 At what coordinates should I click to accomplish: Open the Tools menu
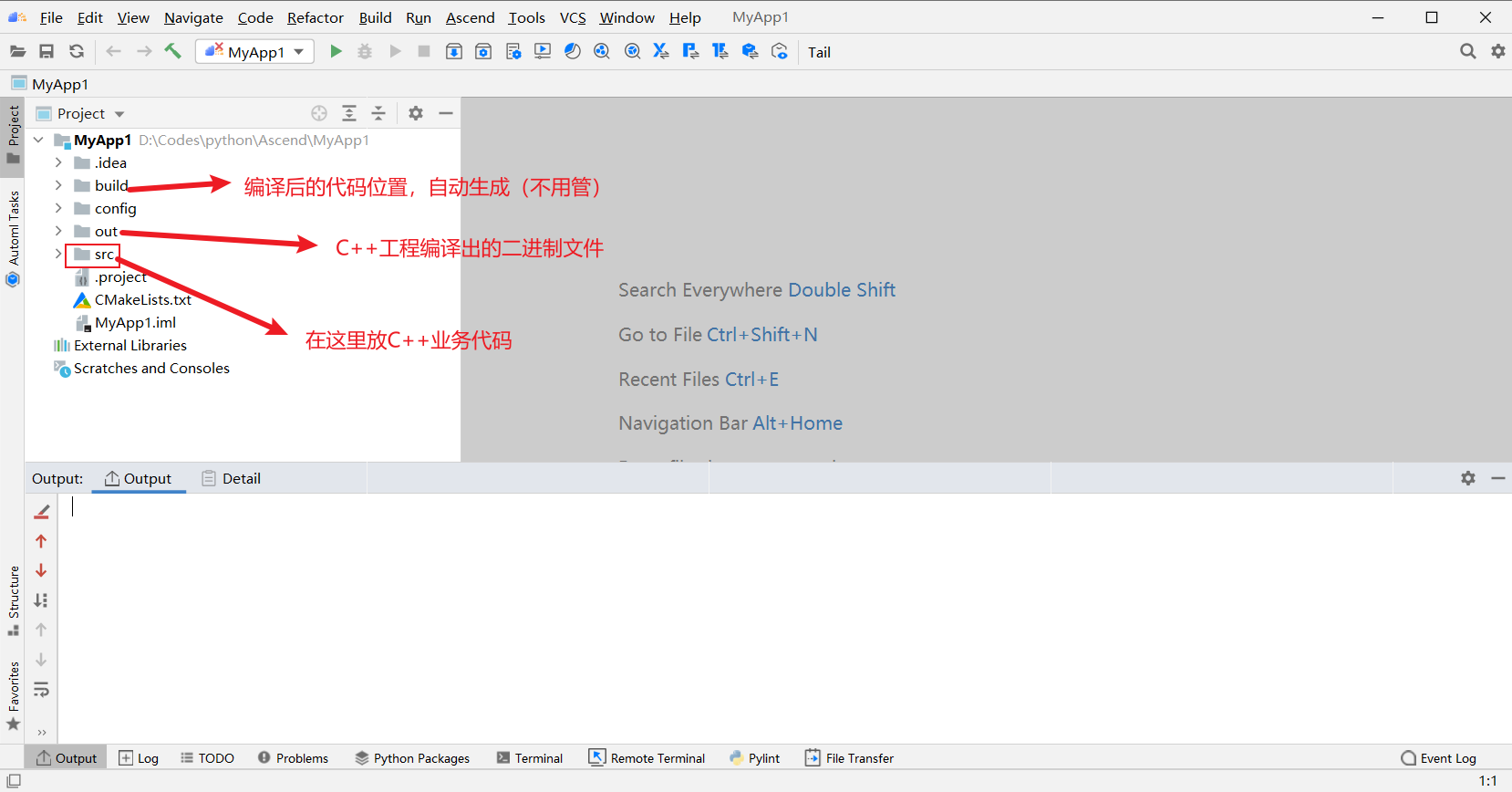(526, 17)
